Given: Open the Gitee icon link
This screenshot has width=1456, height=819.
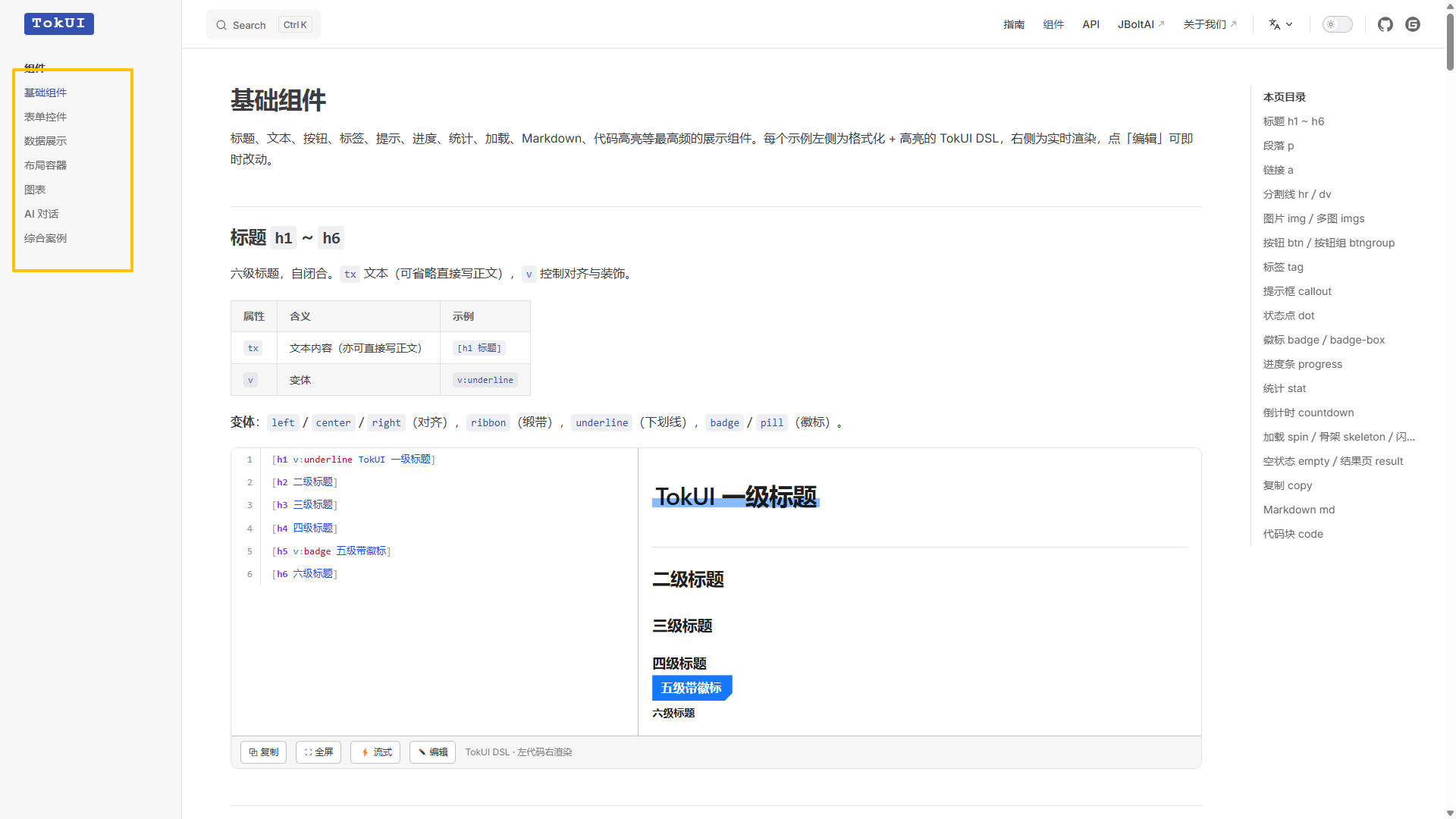Looking at the screenshot, I should [1413, 24].
